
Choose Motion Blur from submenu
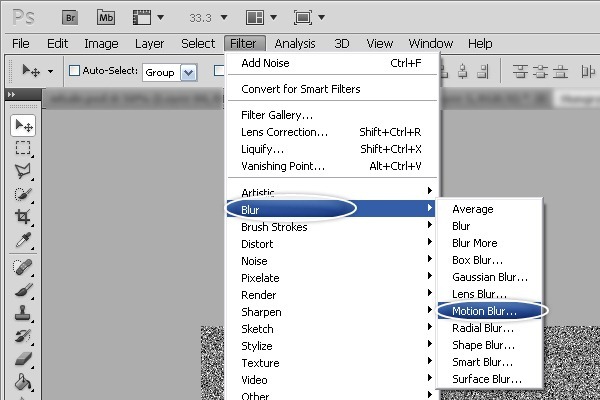click(490, 311)
